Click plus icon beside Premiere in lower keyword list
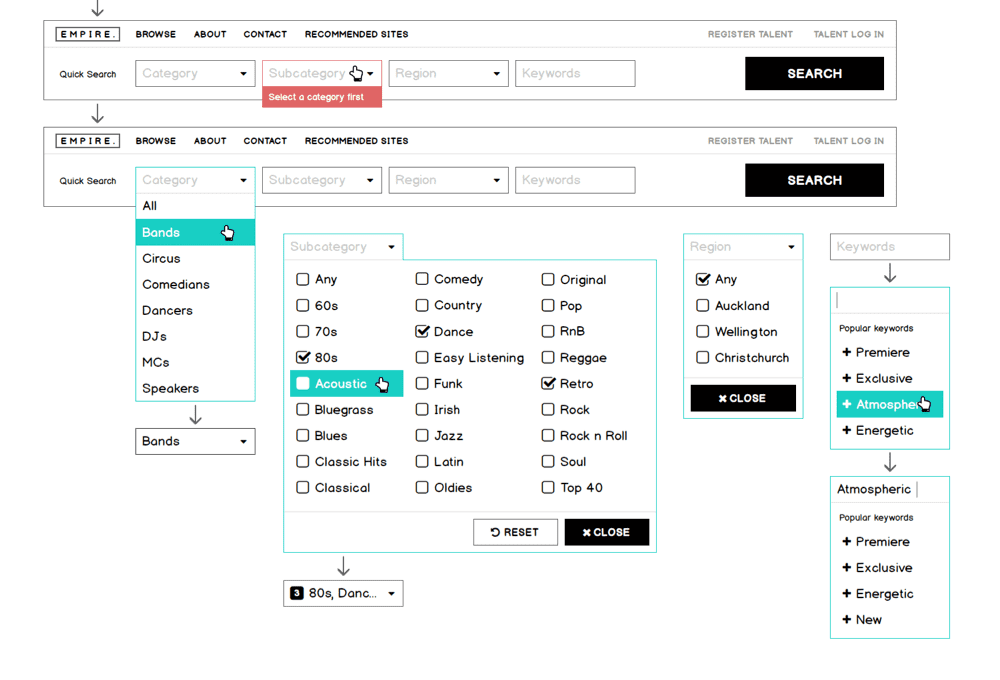 [846, 542]
